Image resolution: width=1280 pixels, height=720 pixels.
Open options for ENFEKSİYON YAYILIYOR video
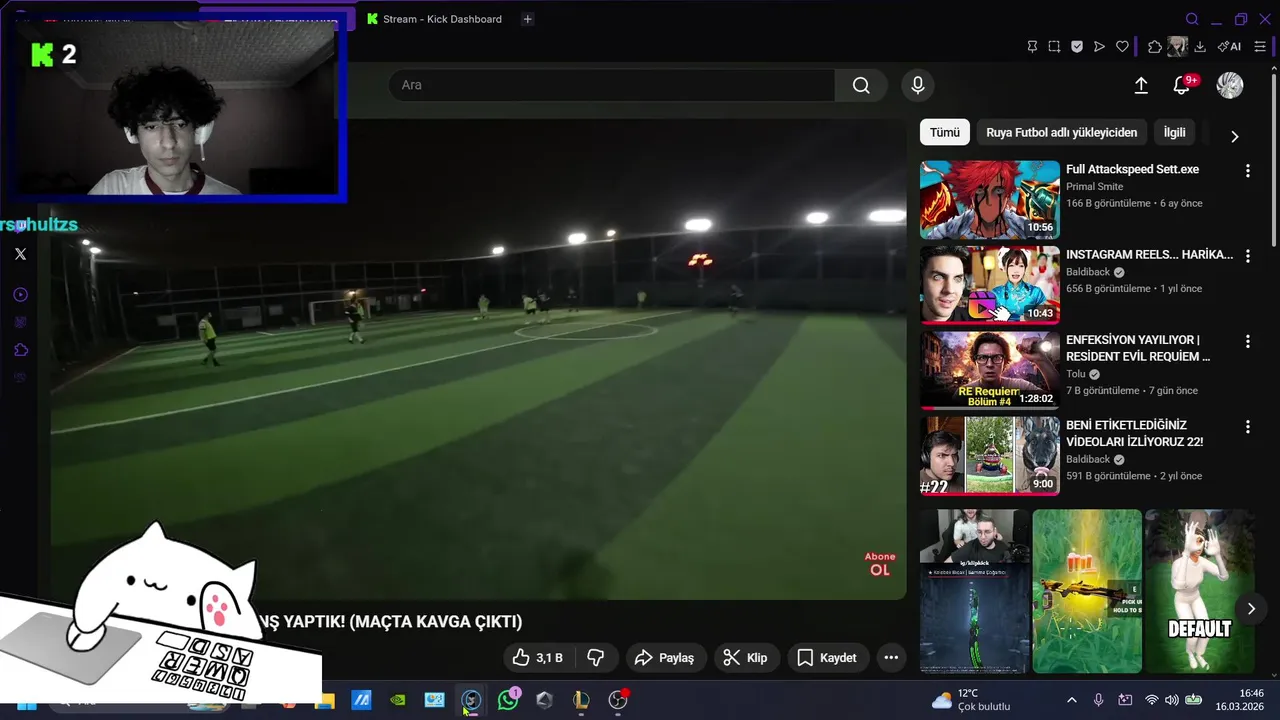pyautogui.click(x=1247, y=341)
